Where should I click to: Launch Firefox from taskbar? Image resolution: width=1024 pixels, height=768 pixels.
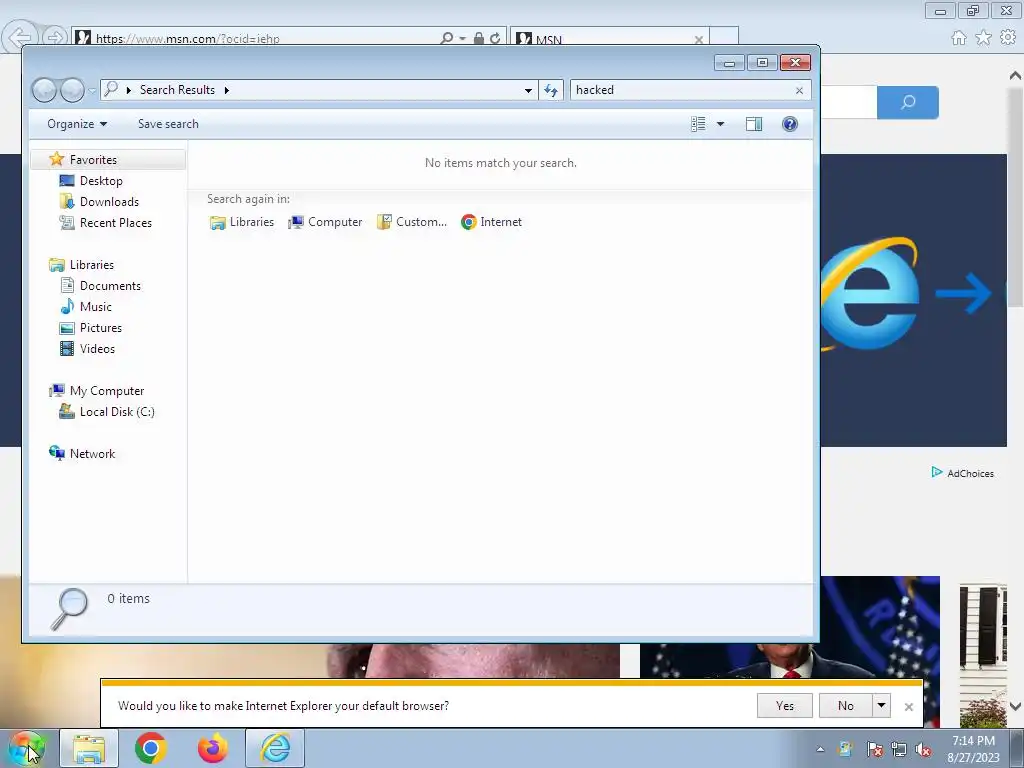(213, 748)
